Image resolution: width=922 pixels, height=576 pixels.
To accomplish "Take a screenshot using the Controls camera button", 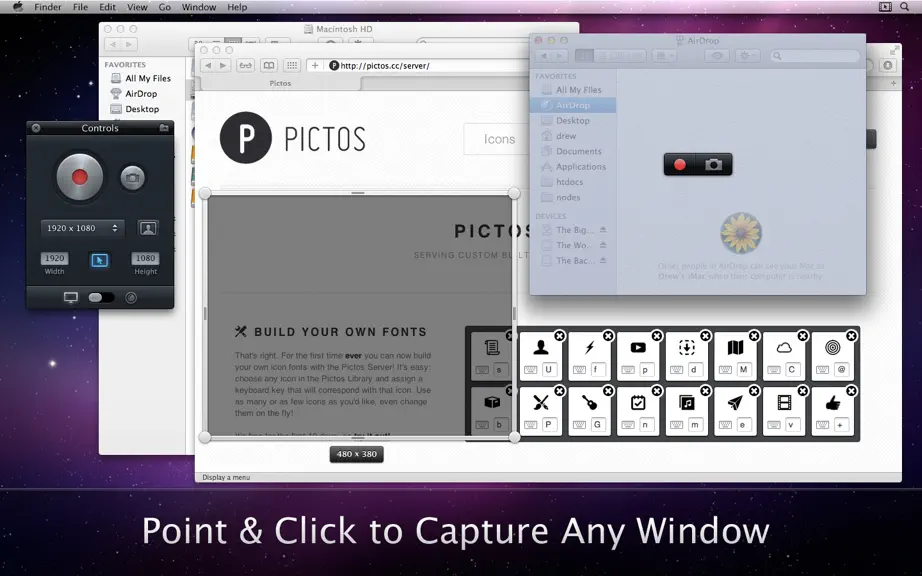I will (x=132, y=178).
